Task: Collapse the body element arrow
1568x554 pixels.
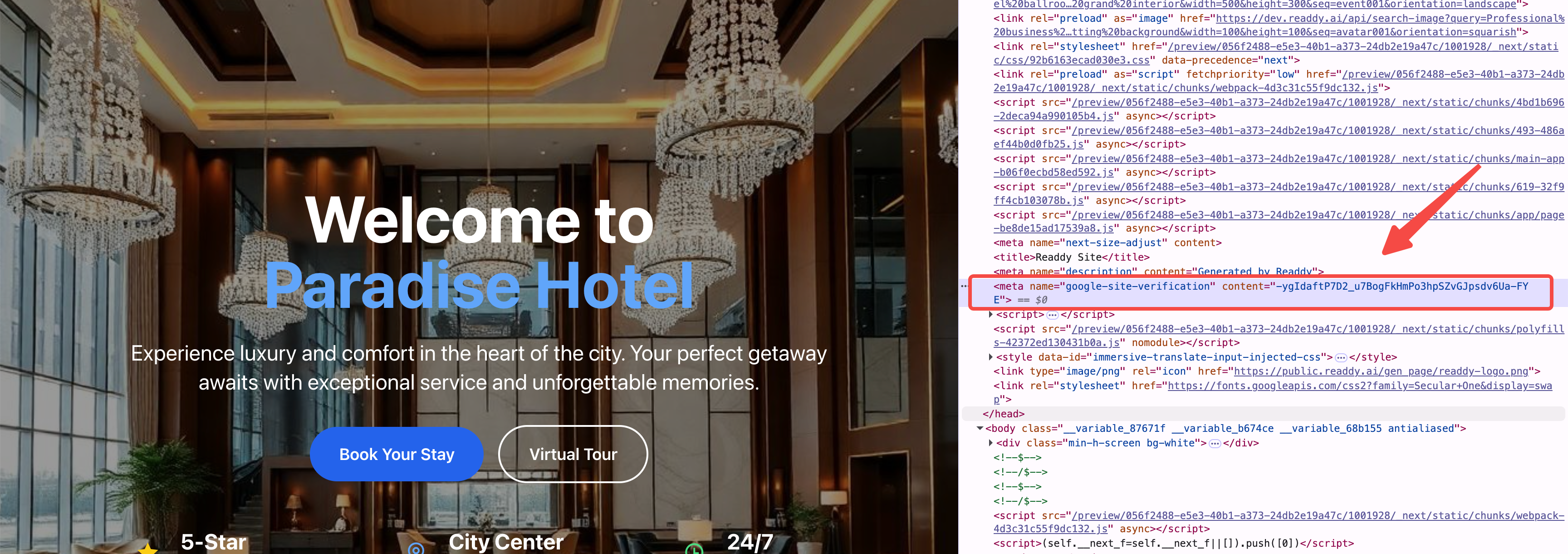Action: (980, 429)
